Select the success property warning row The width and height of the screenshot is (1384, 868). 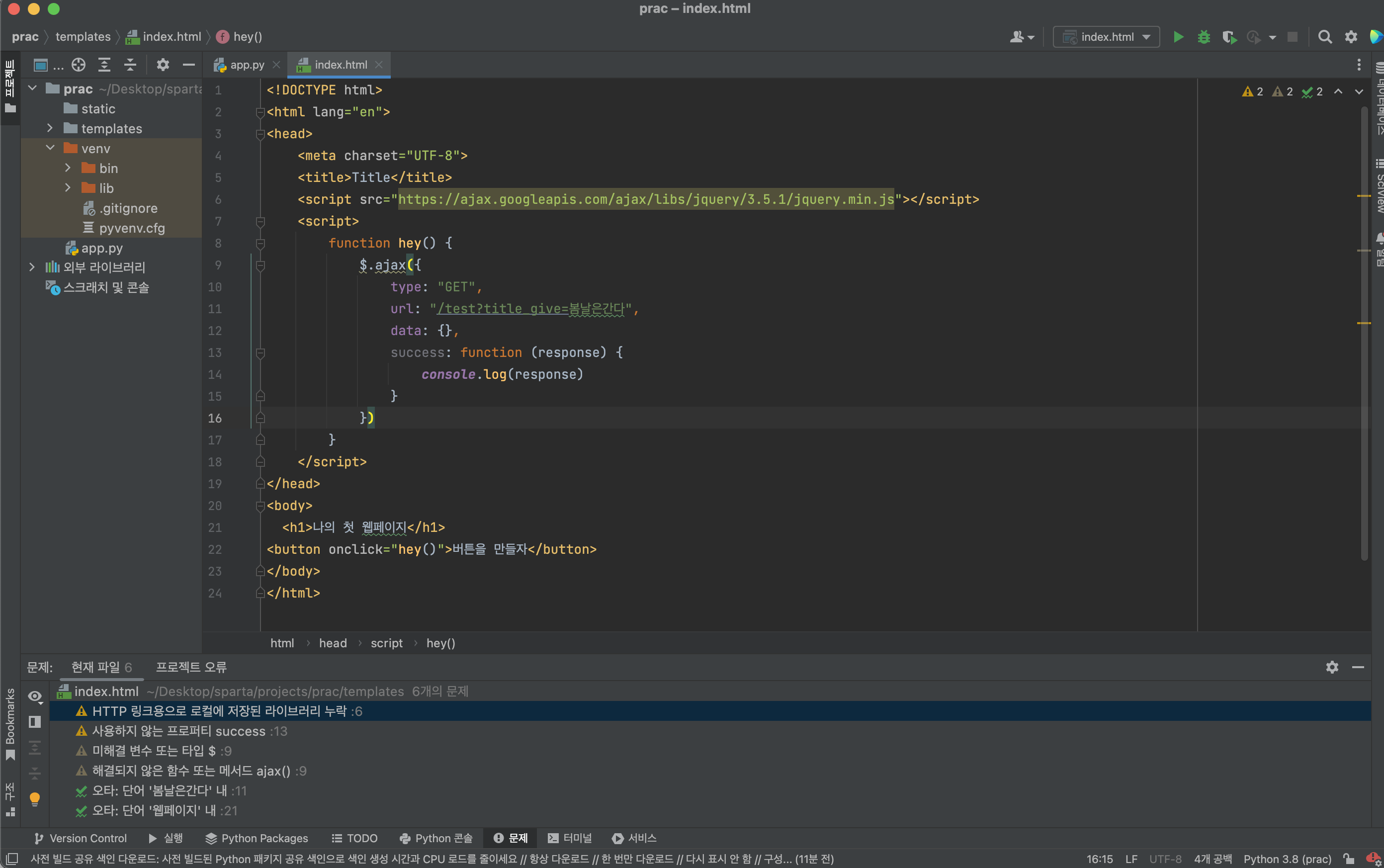click(x=710, y=731)
